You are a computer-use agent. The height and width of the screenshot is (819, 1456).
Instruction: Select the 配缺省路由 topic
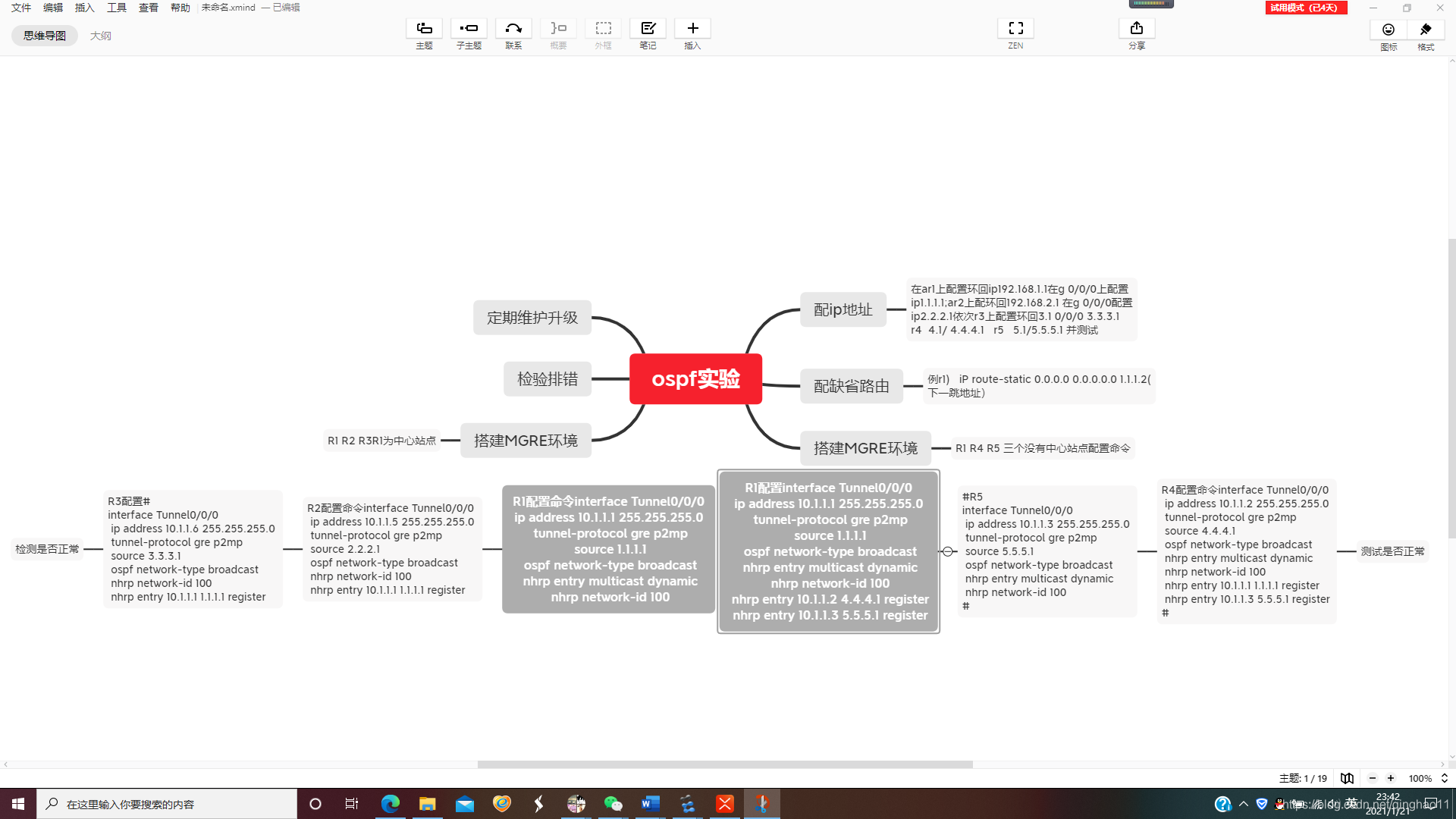pyautogui.click(x=852, y=386)
